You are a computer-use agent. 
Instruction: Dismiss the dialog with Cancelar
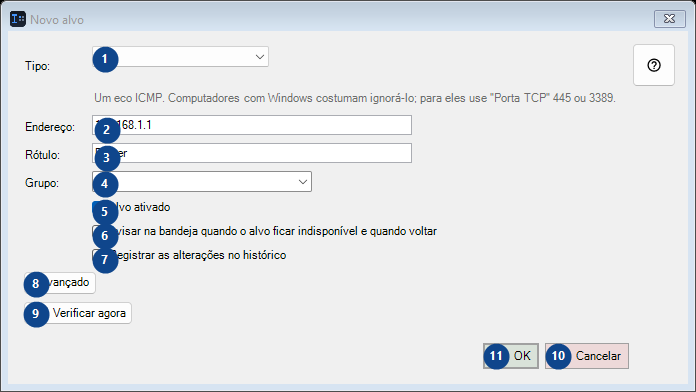tap(587, 356)
